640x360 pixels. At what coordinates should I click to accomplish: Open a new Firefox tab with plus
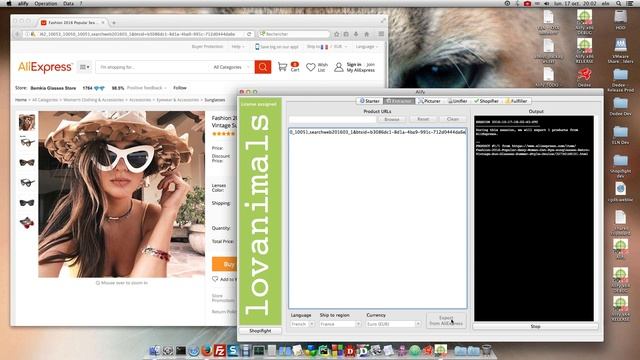click(x=114, y=23)
